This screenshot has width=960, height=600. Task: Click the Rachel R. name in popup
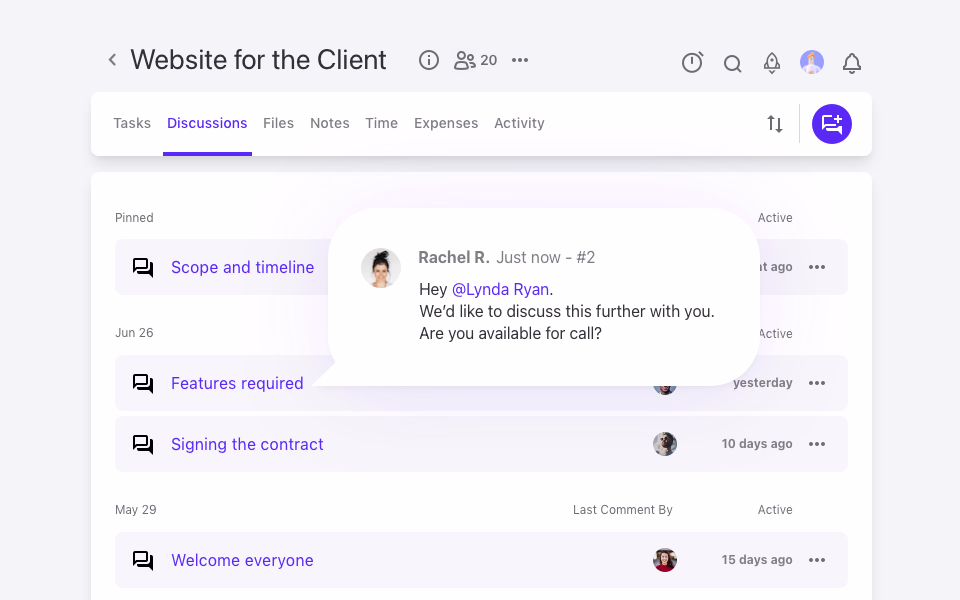click(454, 257)
